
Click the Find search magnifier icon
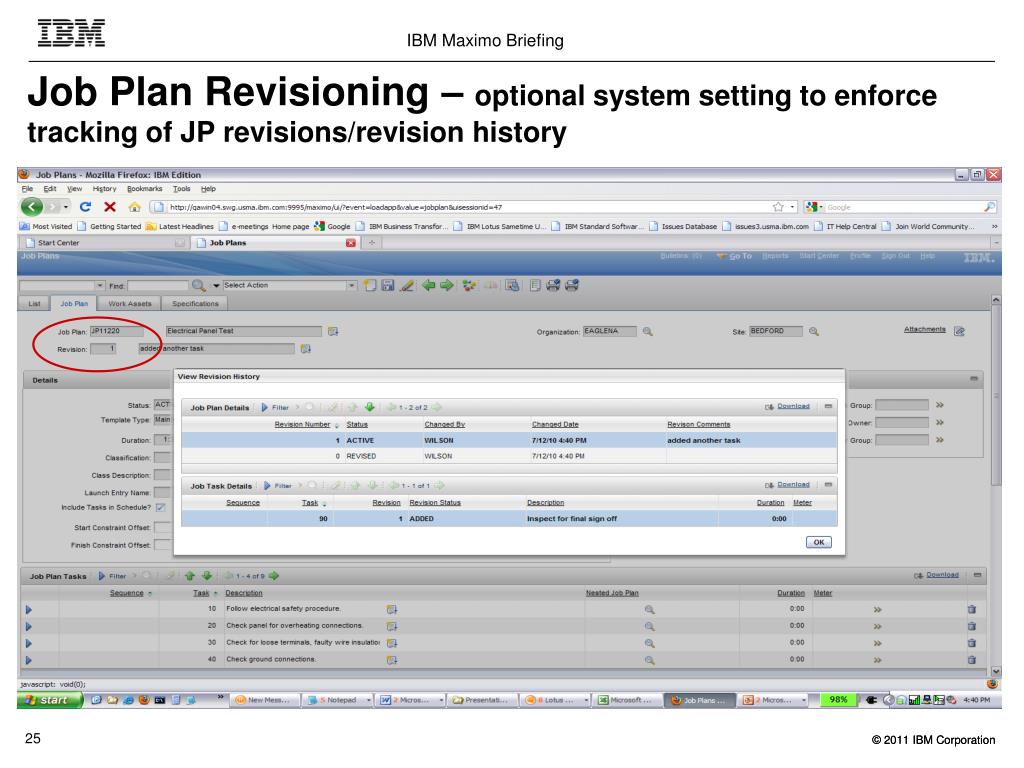click(x=199, y=285)
